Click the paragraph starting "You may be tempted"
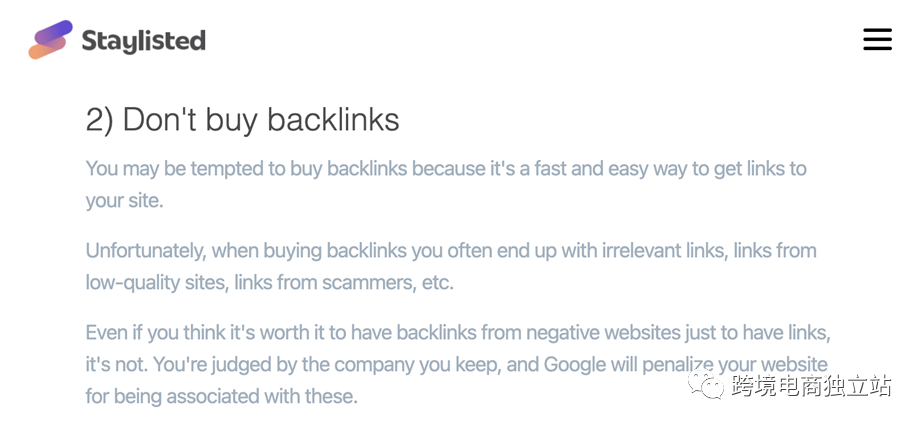 [x=446, y=185]
